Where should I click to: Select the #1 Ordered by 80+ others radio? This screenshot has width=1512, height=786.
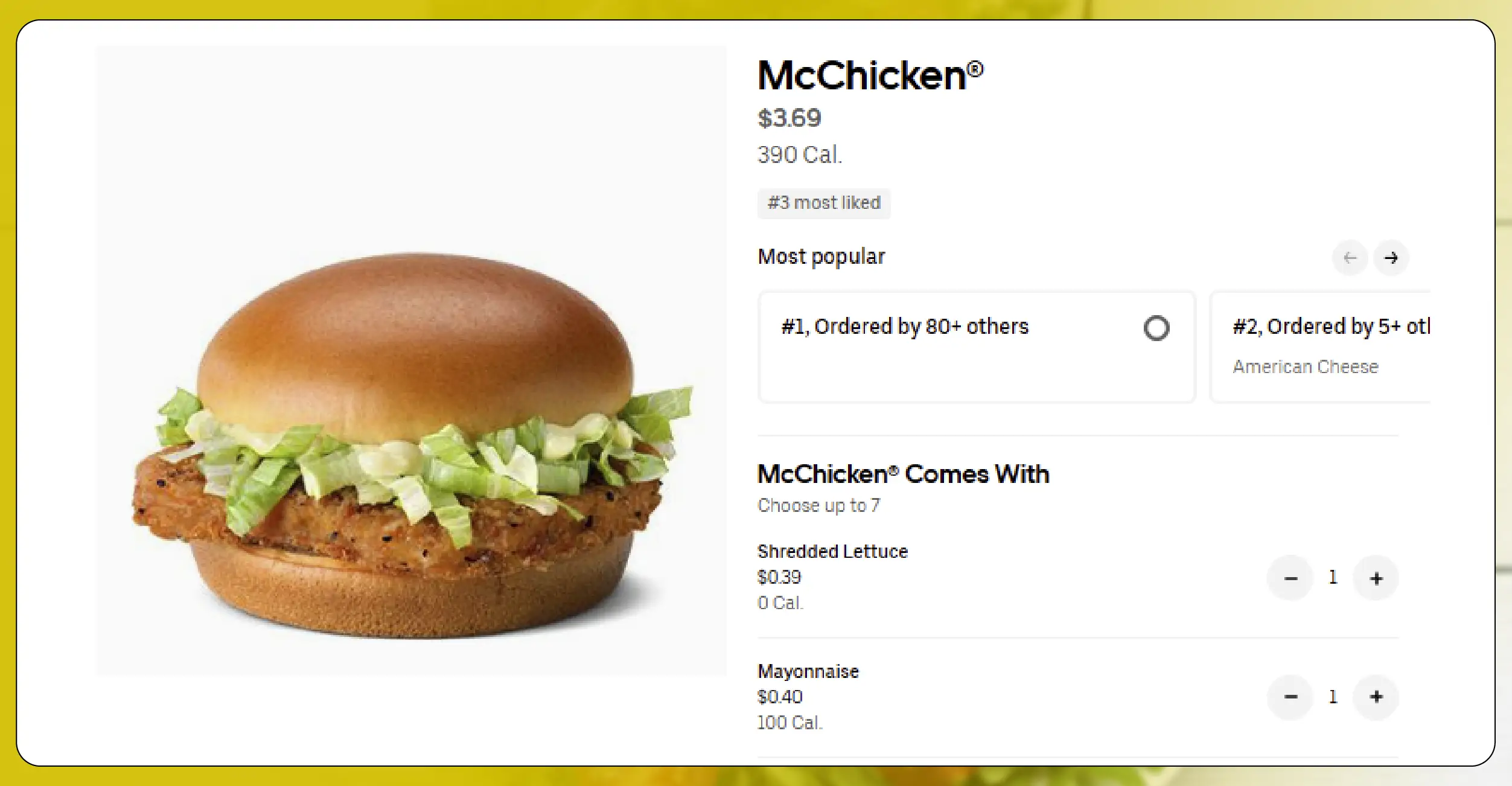1156,328
